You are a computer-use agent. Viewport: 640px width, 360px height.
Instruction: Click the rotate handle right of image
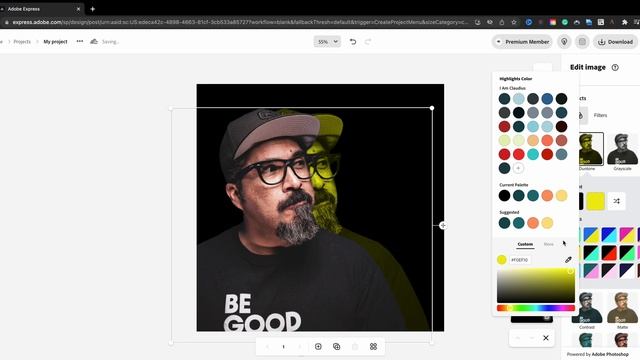[443, 225]
